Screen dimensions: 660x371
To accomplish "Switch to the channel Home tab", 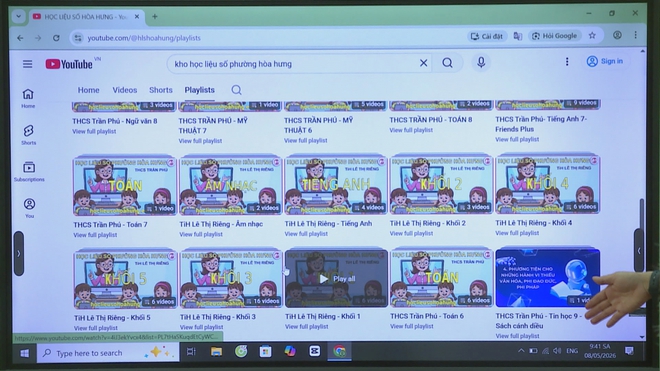I will 88,90.
